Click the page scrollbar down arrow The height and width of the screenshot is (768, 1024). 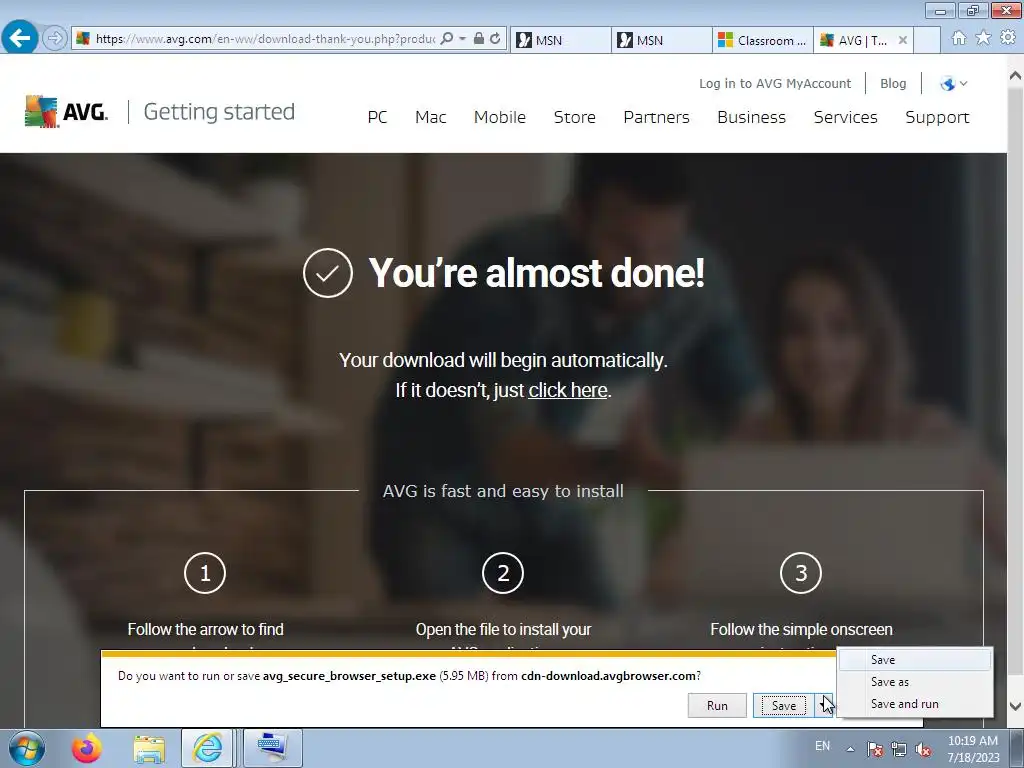pos(1016,705)
